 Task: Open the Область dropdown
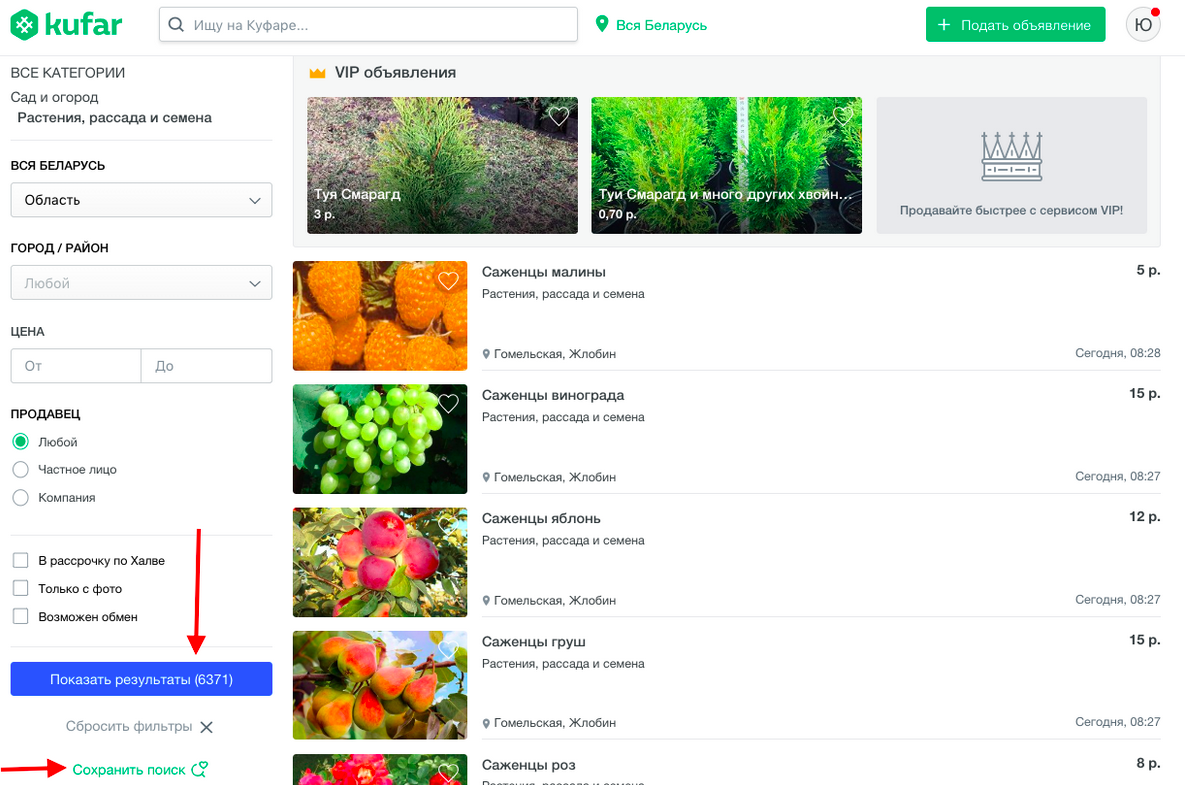coord(141,200)
